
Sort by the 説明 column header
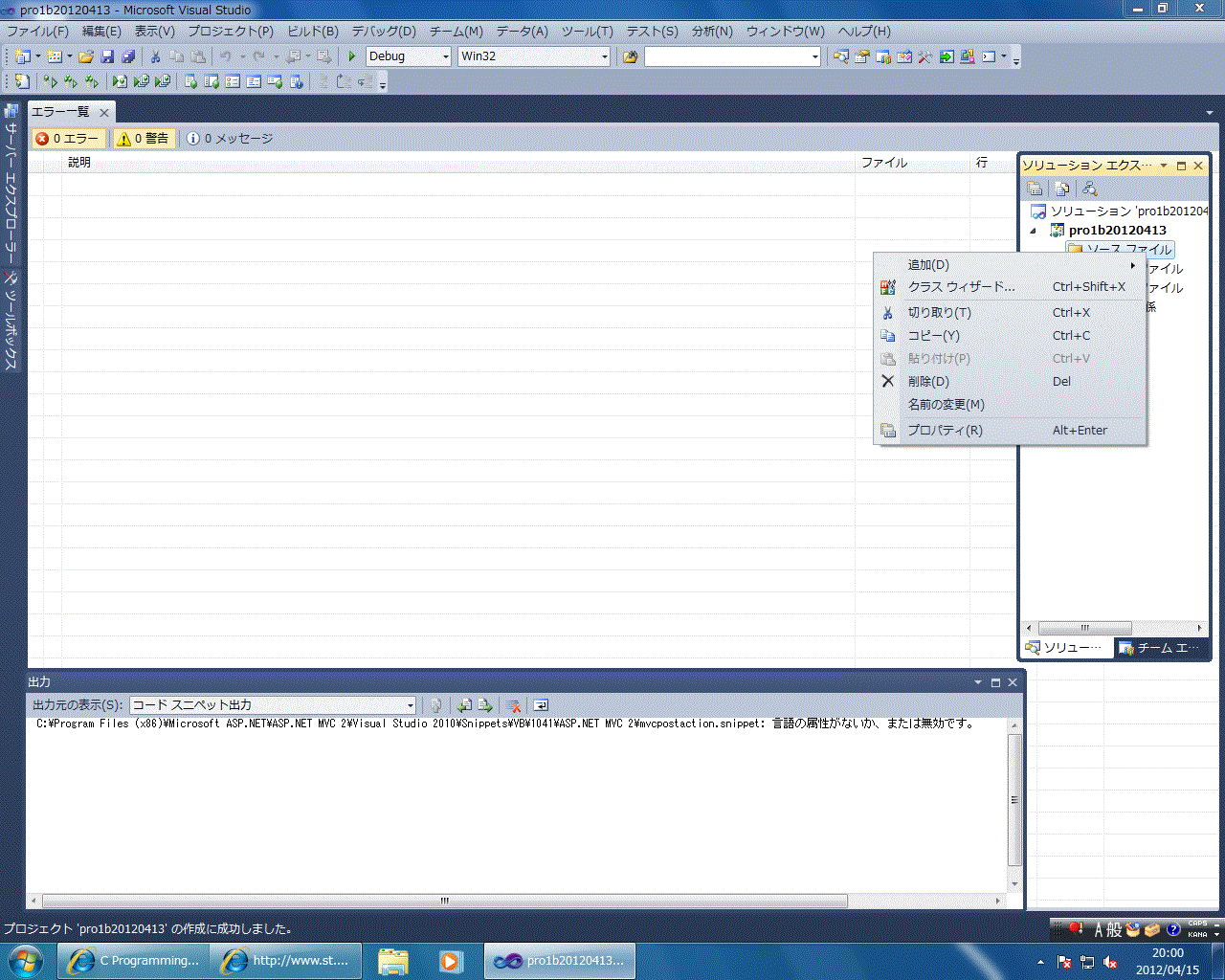pos(457,163)
